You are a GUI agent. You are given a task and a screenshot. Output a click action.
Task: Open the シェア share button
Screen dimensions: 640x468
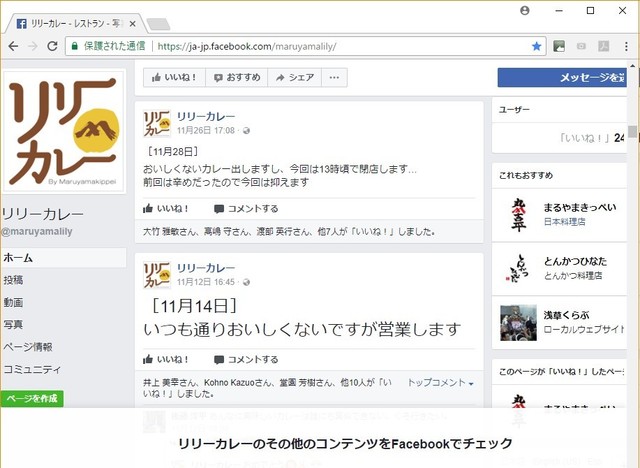(295, 77)
